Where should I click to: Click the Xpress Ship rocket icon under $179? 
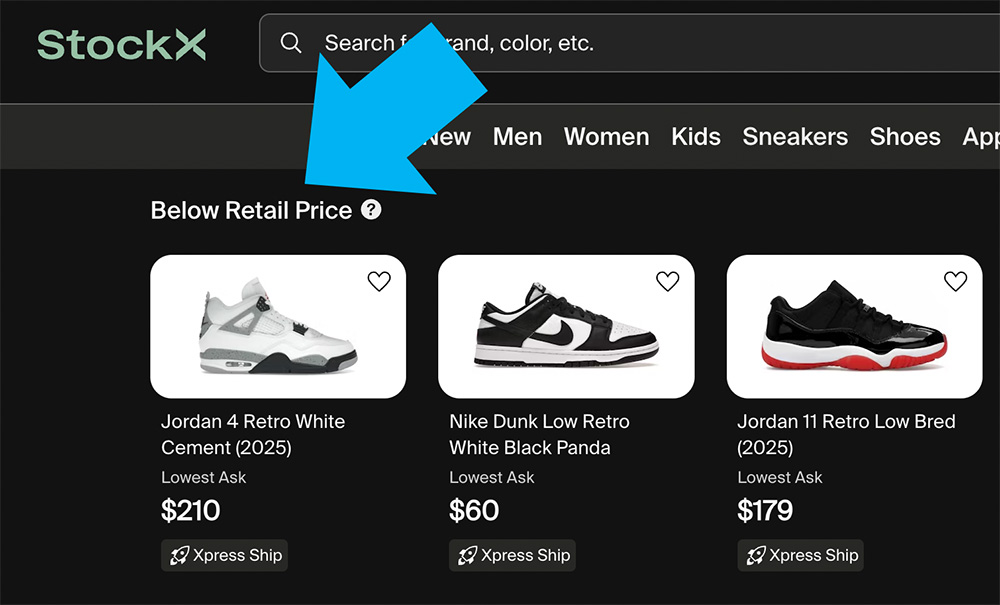(x=755, y=556)
